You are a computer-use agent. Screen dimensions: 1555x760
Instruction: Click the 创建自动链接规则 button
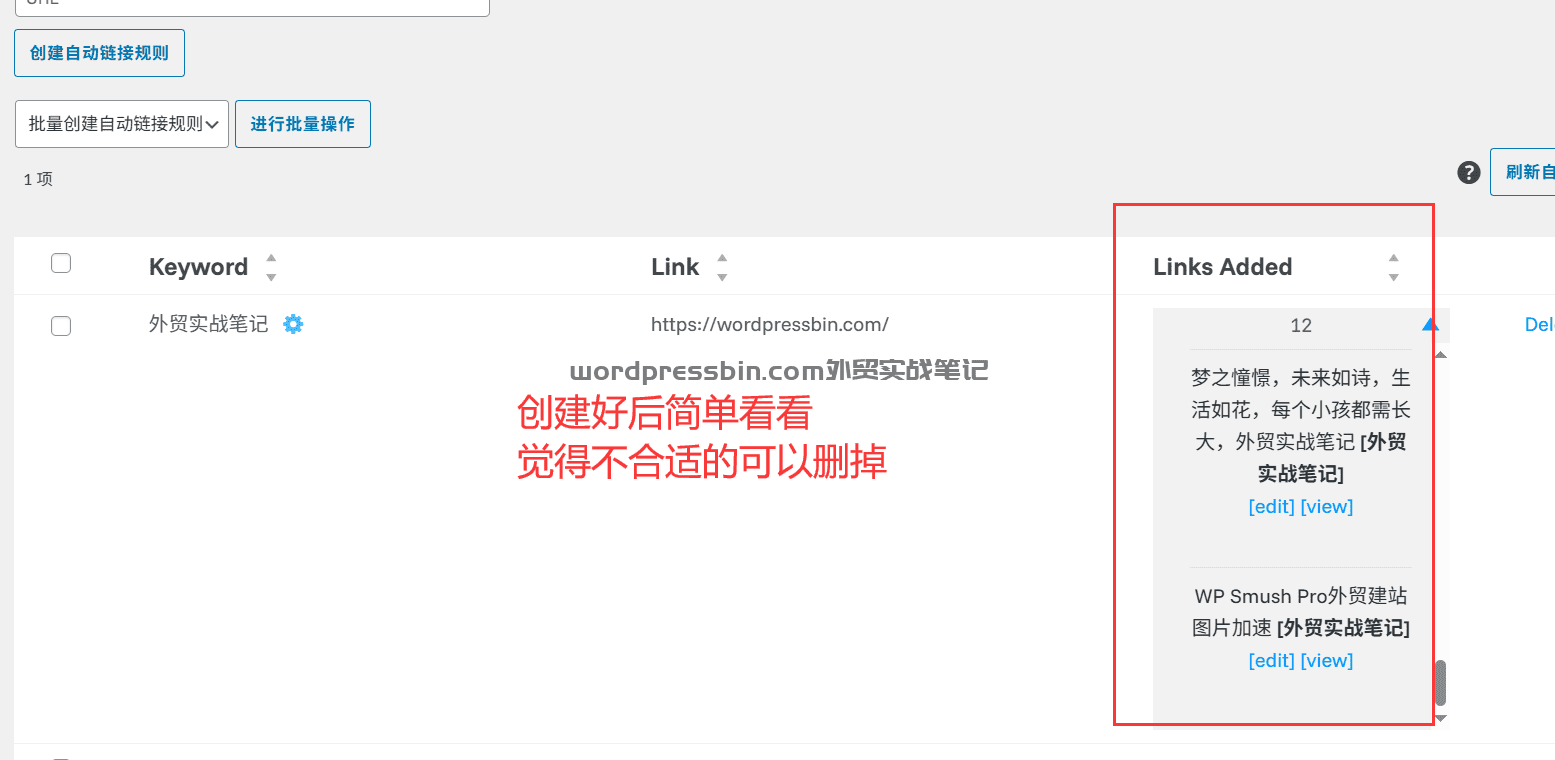pyautogui.click(x=99, y=53)
